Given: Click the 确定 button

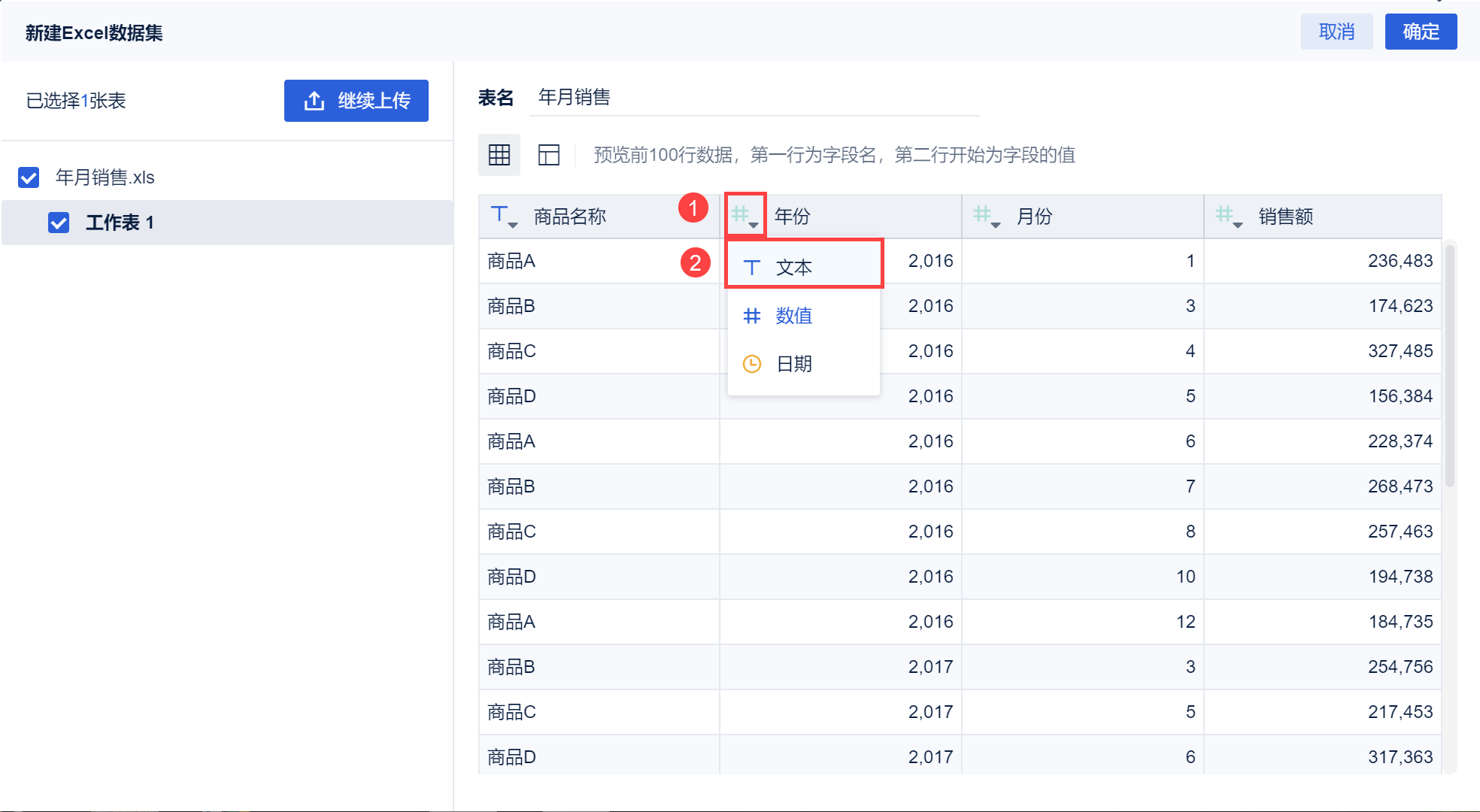Looking at the screenshot, I should pos(1421,32).
